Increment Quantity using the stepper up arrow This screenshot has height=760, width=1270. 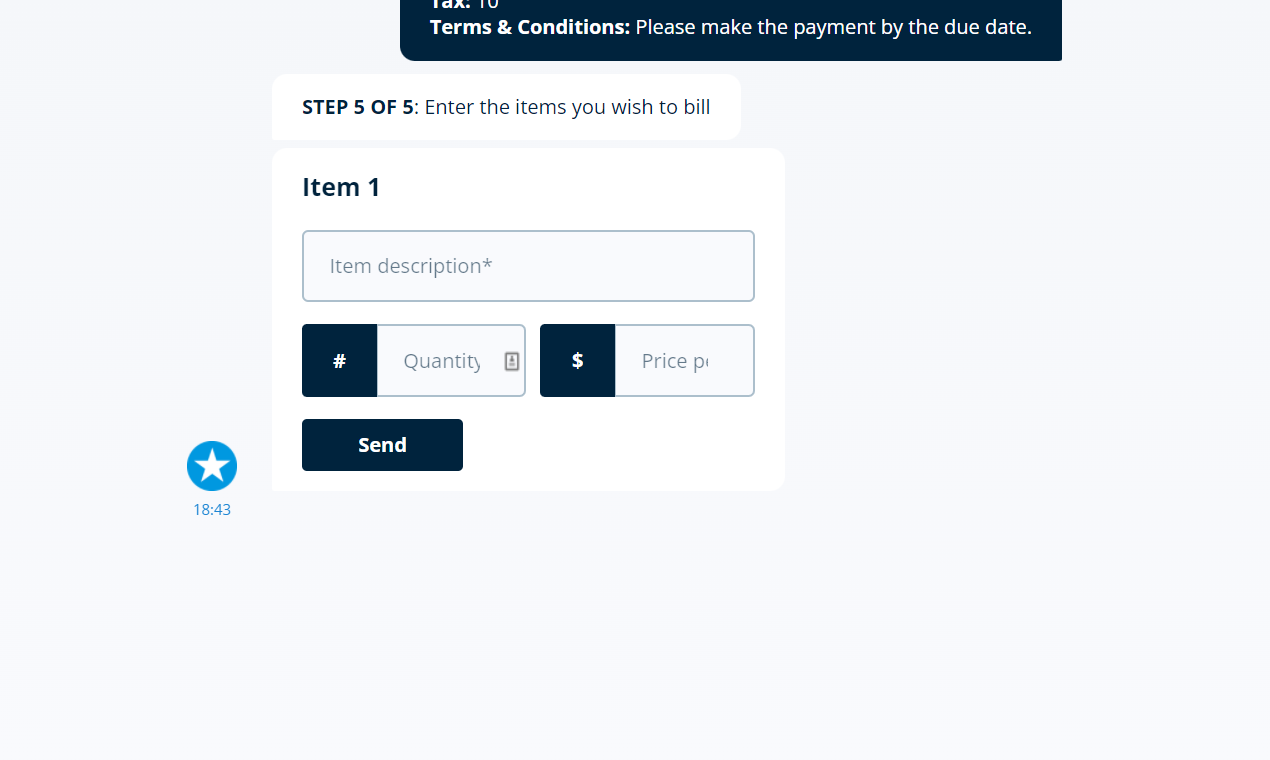click(512, 356)
